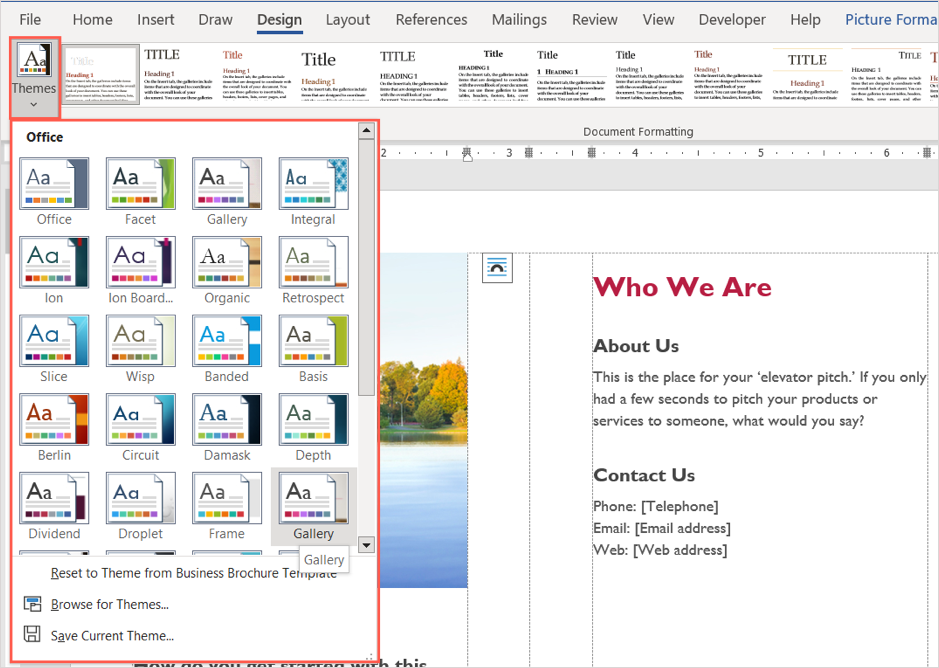Click the layout options icon beside picture
The width and height of the screenshot is (939, 668).
click(x=497, y=268)
